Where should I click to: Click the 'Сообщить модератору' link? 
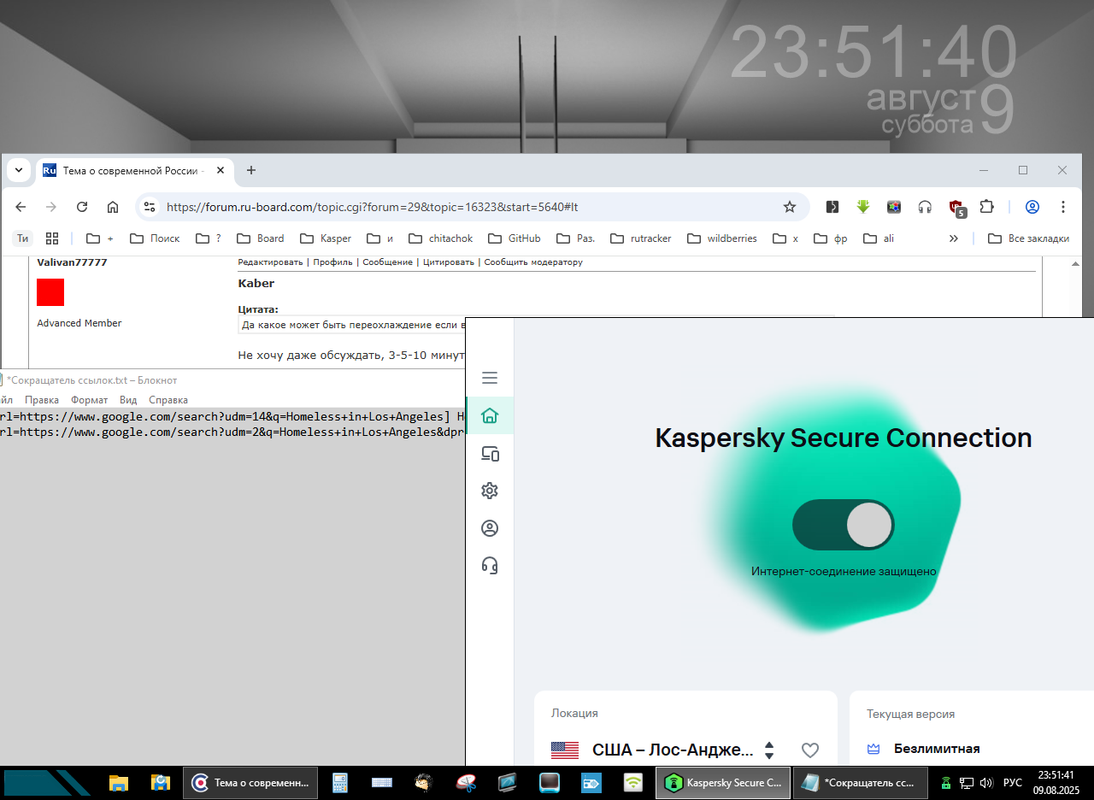(x=533, y=262)
